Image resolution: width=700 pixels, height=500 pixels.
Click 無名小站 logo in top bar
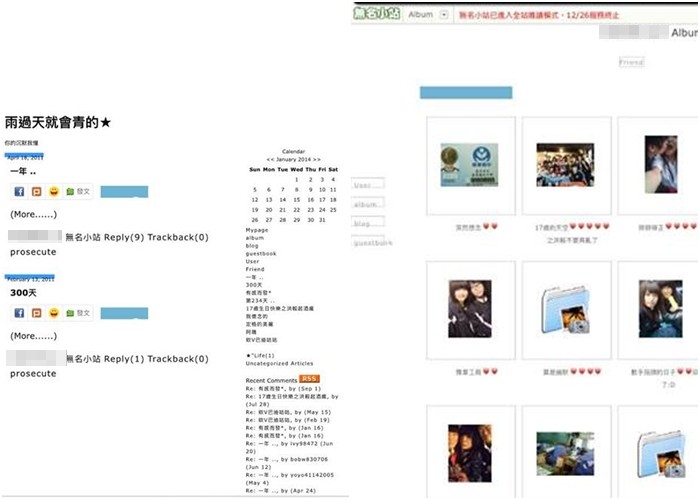376,15
